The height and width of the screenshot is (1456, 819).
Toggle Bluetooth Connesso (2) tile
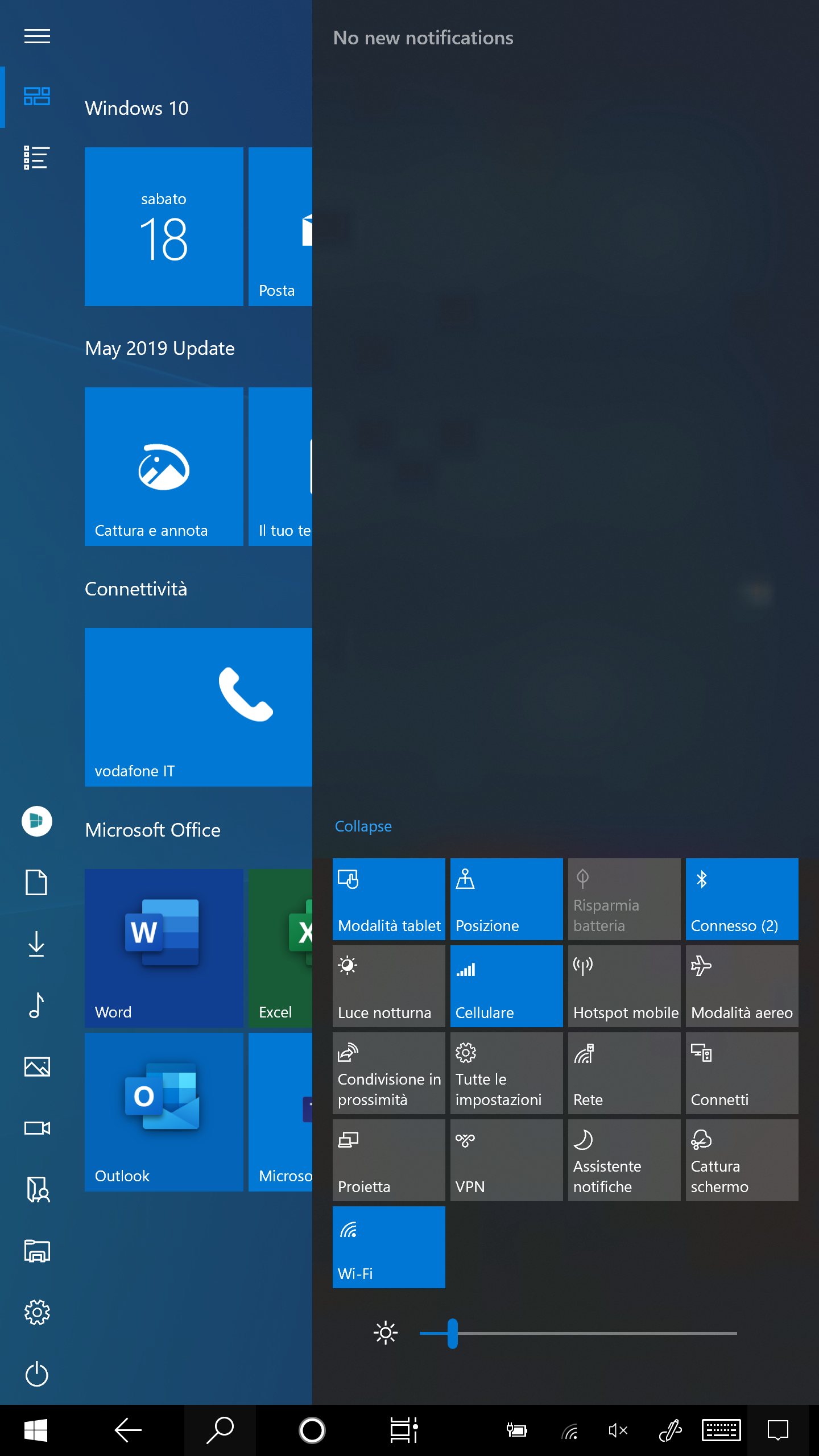pos(742,899)
